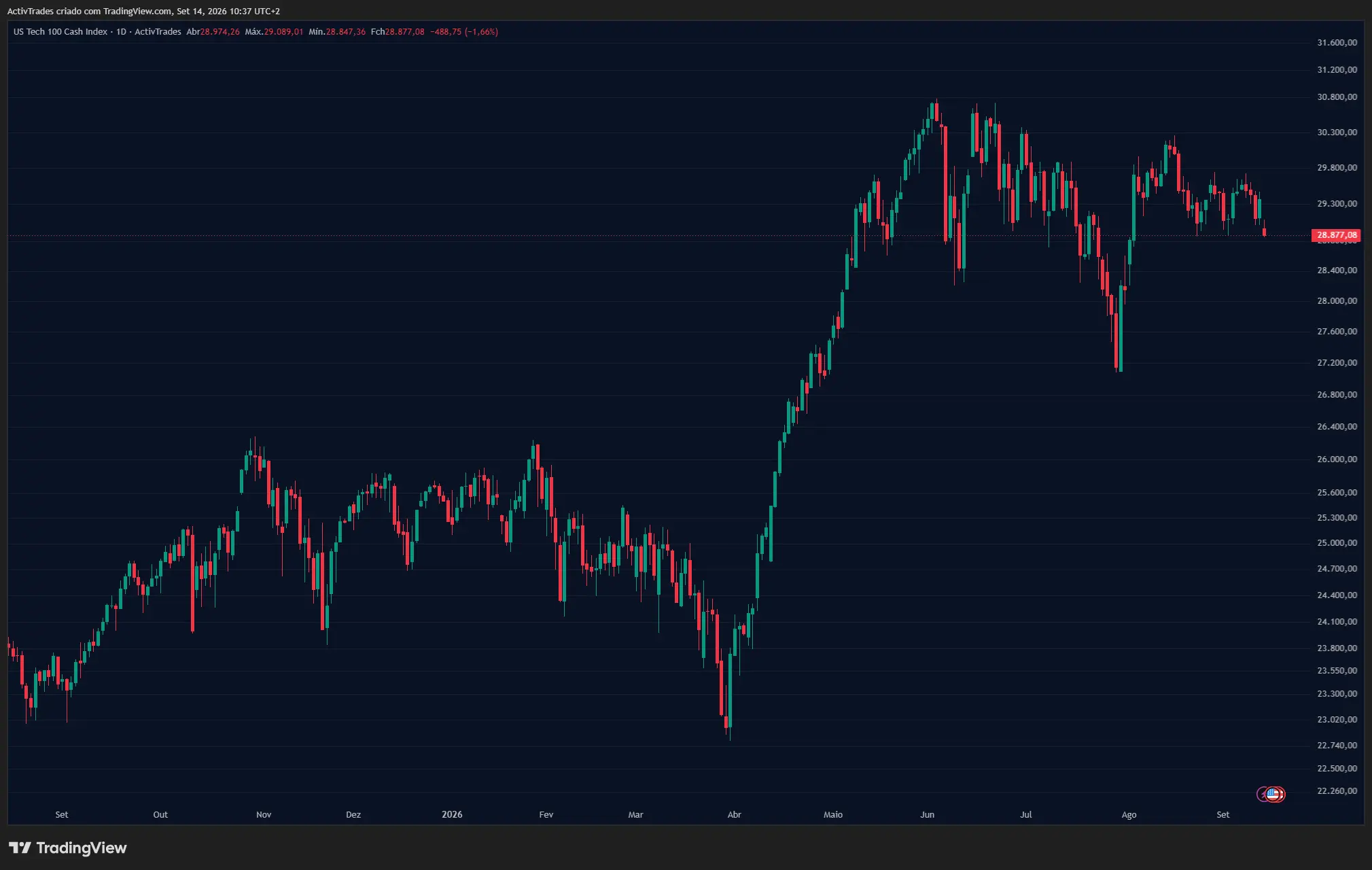Image resolution: width=1372 pixels, height=870 pixels.
Task: Click the Abr month label on time axis
Action: (x=735, y=815)
